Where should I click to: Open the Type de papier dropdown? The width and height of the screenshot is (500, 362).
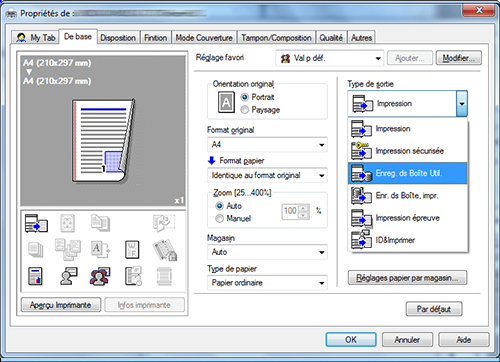(267, 283)
